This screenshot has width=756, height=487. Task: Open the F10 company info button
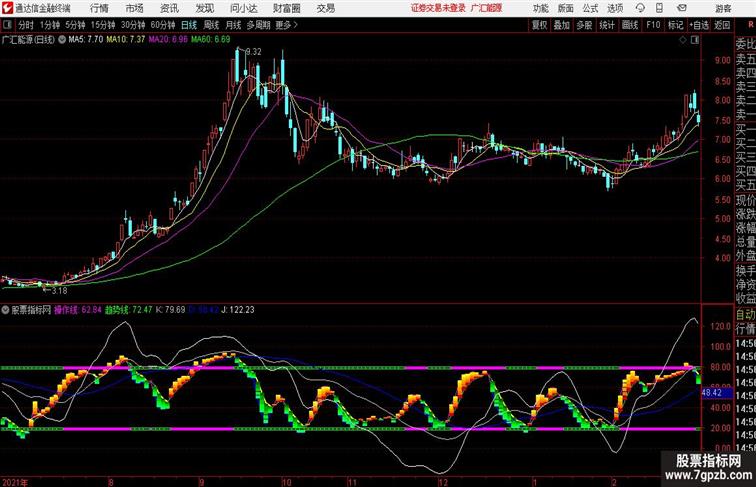click(653, 25)
